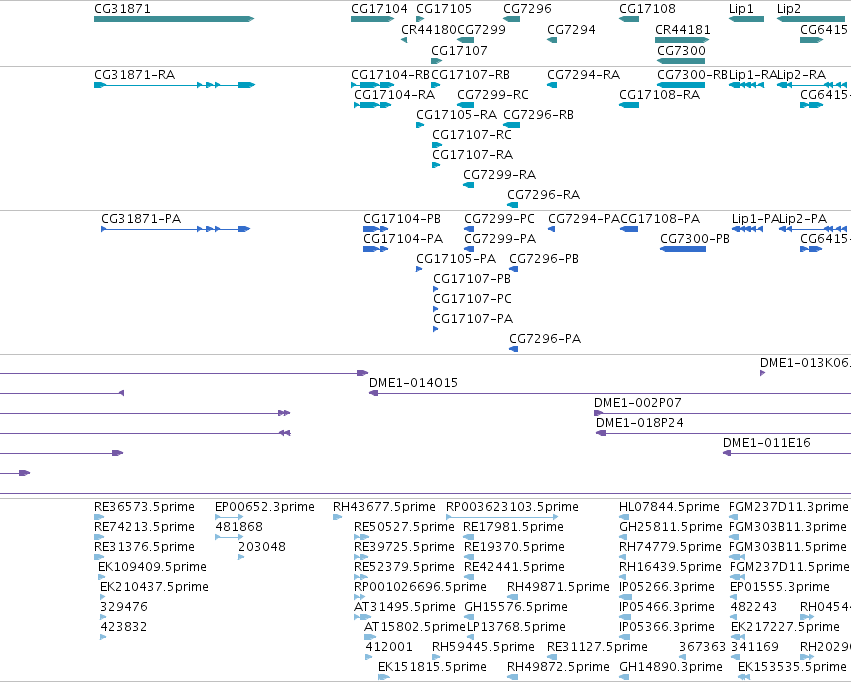This screenshot has height=682, width=851.
Task: Select the 'EK210437.5prime' EST label
Action: point(154,587)
